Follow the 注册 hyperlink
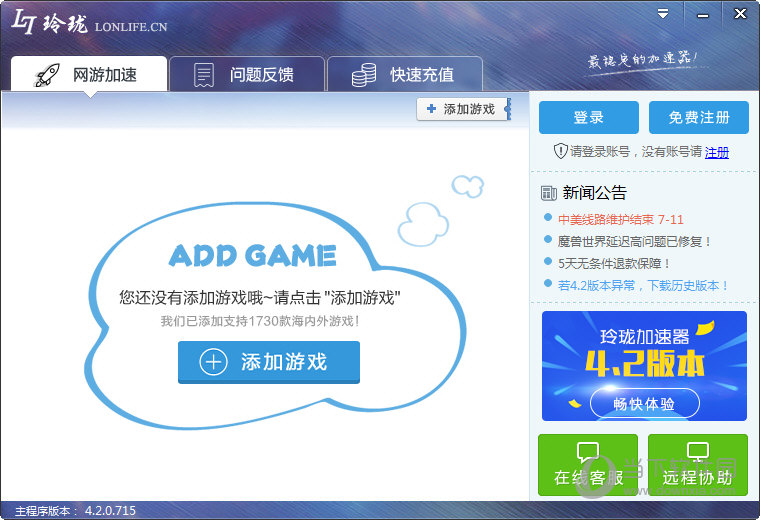Image resolution: width=760 pixels, height=520 pixels. 717,152
